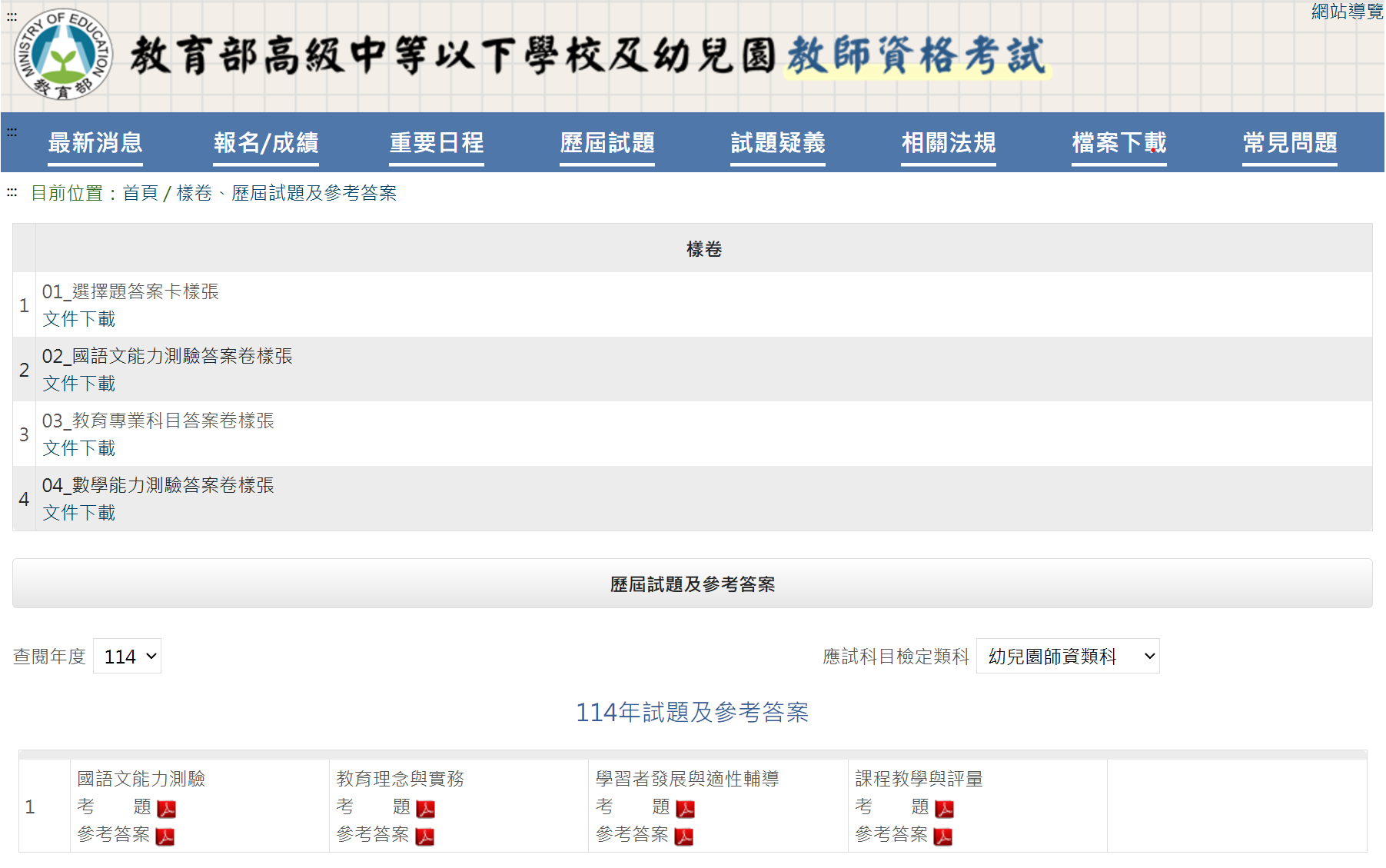Open the 應試科目檢定類科 dropdown
This screenshot has height=868, width=1386.
point(1067,656)
